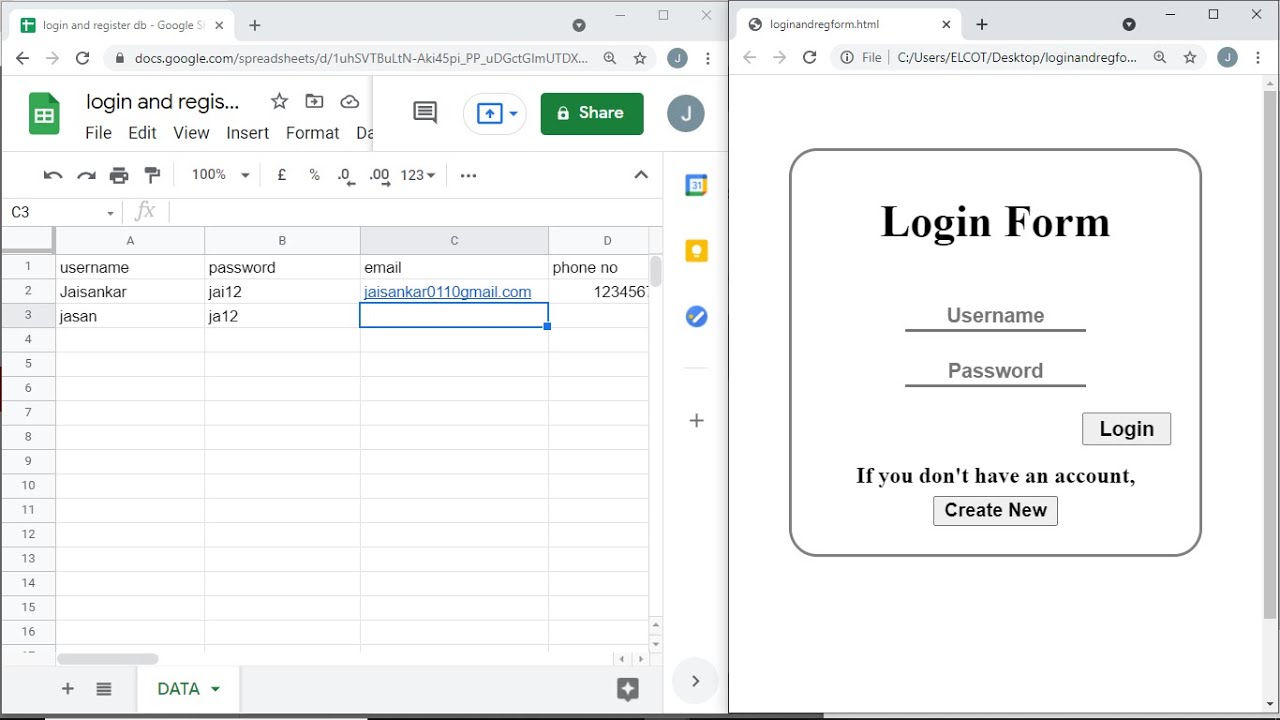Star the login and register spreadsheet

pos(279,101)
